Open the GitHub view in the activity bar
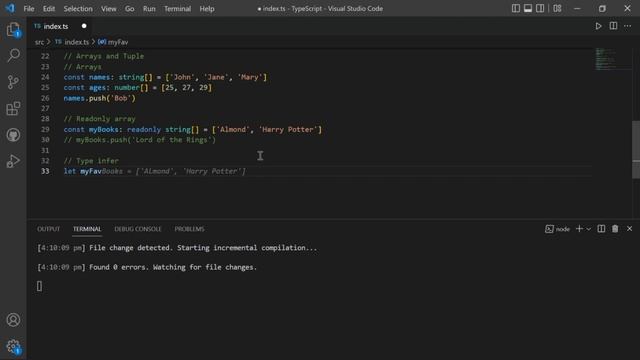Viewport: 640px width, 360px height. point(13,135)
